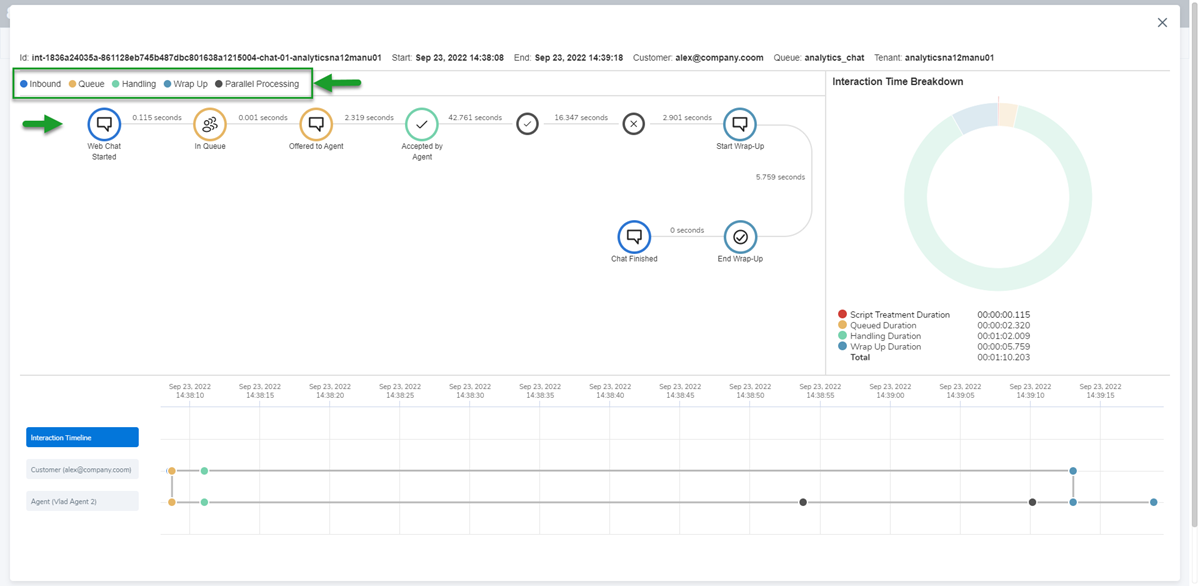
Task: Select the Agent (Vlad Agent 2) row label
Action: (82, 501)
